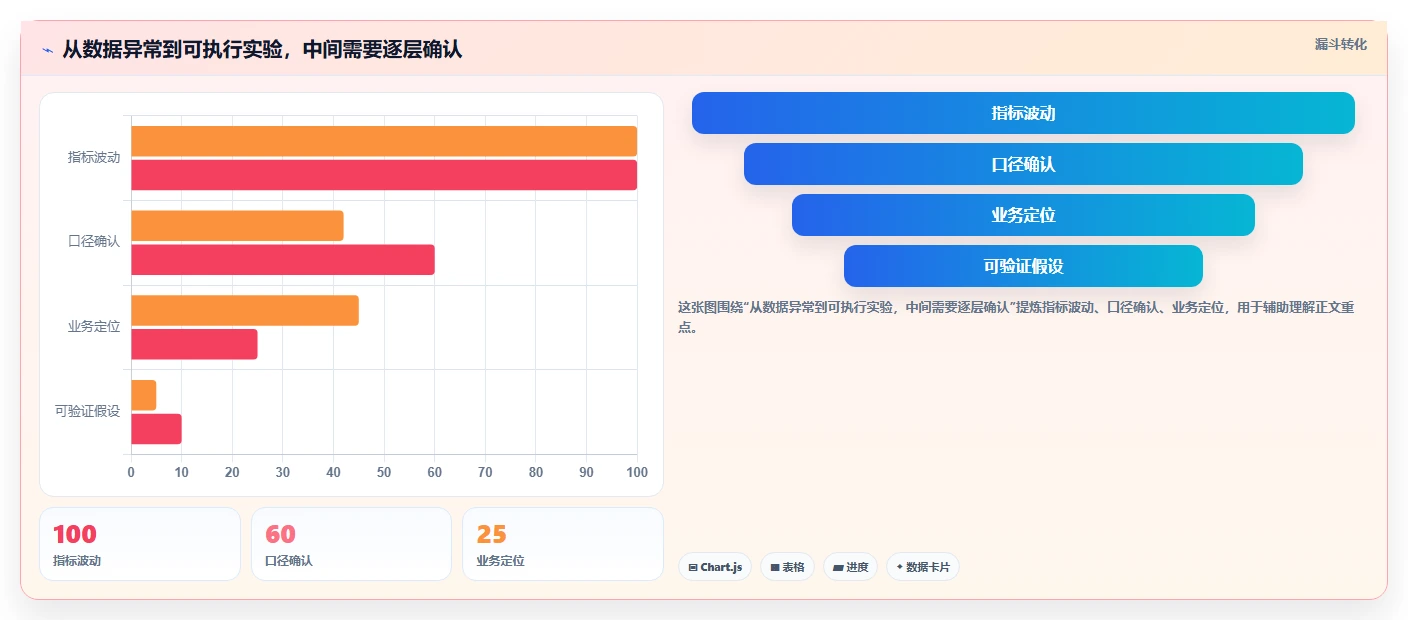Click the lightning icon beside the title
The image size is (1408, 620).
coord(47,50)
